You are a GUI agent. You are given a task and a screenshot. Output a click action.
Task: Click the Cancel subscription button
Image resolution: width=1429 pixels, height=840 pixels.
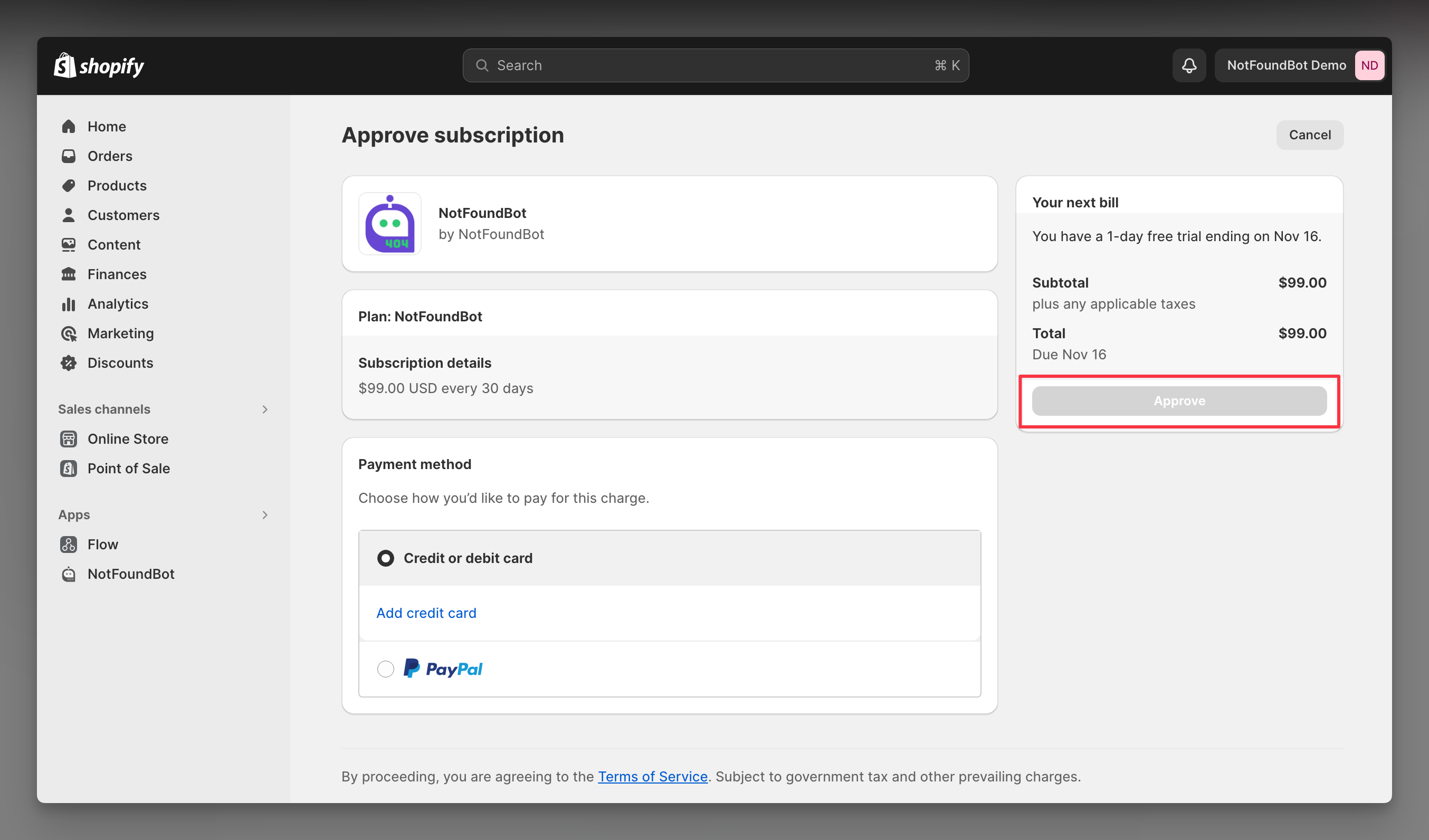[x=1310, y=134]
